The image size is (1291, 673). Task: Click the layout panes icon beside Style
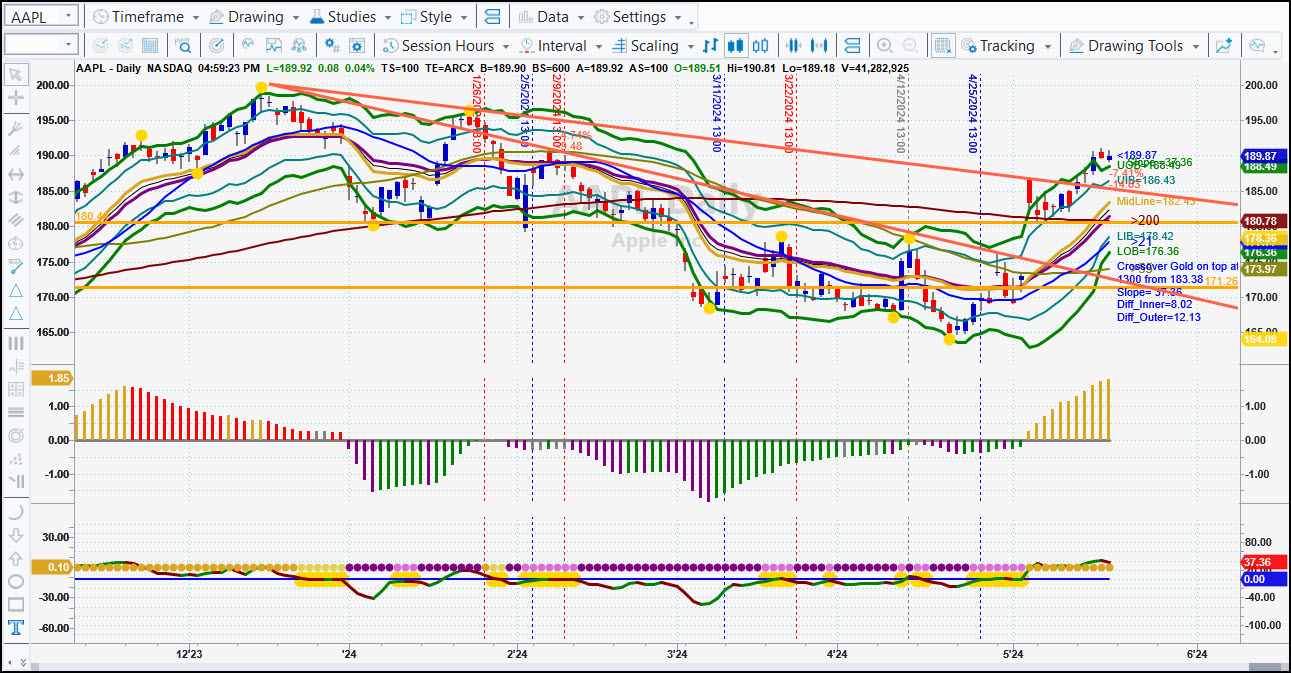coord(492,17)
